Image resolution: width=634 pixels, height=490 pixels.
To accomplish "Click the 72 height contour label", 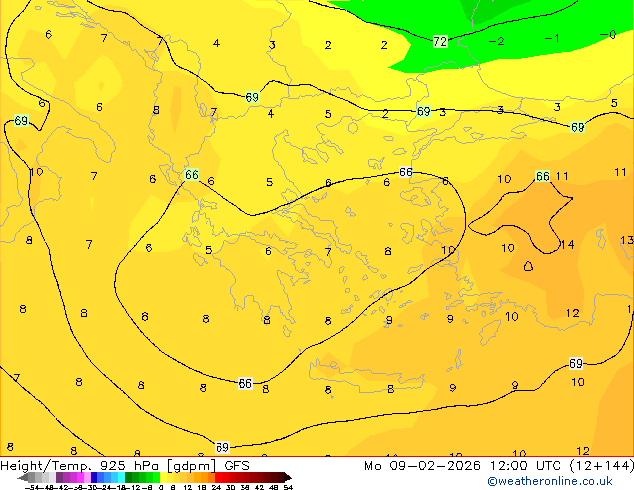I will point(440,41).
